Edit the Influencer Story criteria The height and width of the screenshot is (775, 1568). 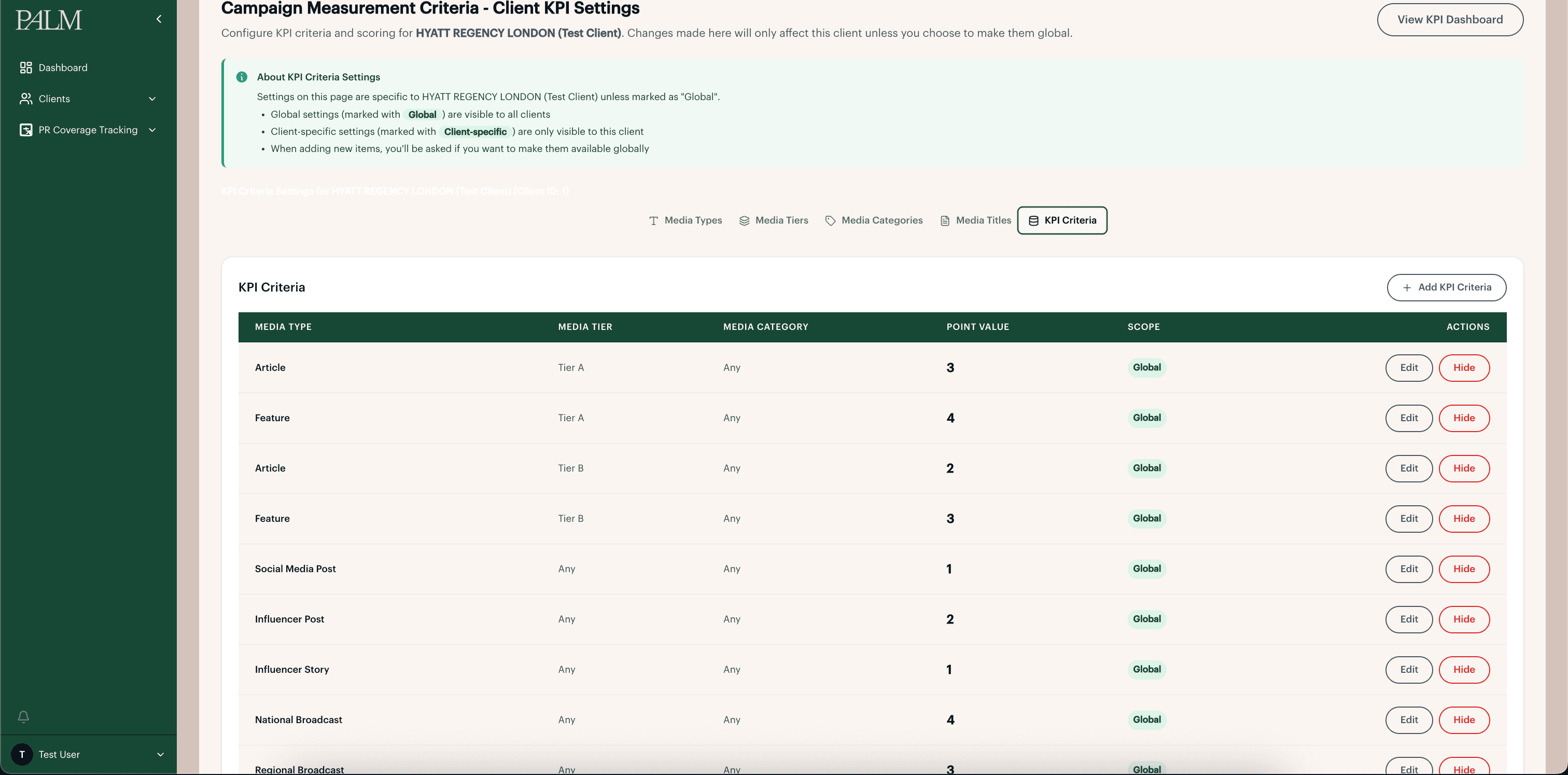pos(1408,670)
